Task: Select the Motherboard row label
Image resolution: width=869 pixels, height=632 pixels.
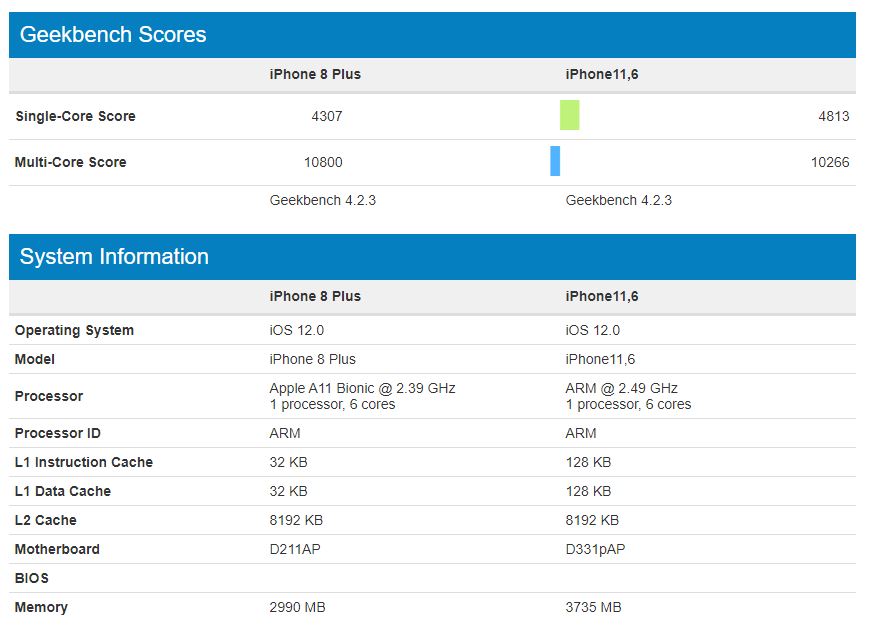Action: click(x=57, y=549)
